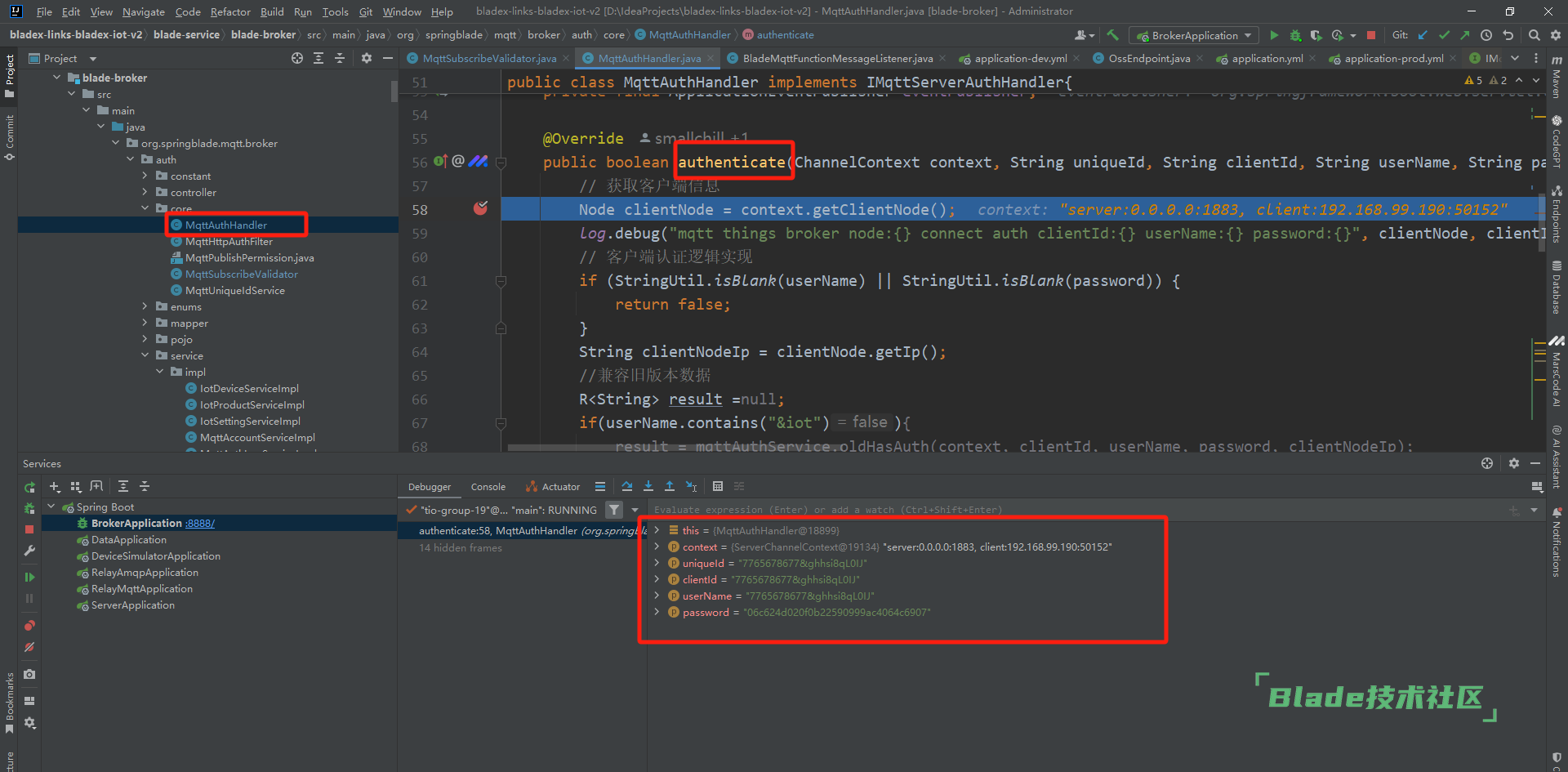Open the Database tool window
The height and width of the screenshot is (772, 1568).
point(1557,287)
